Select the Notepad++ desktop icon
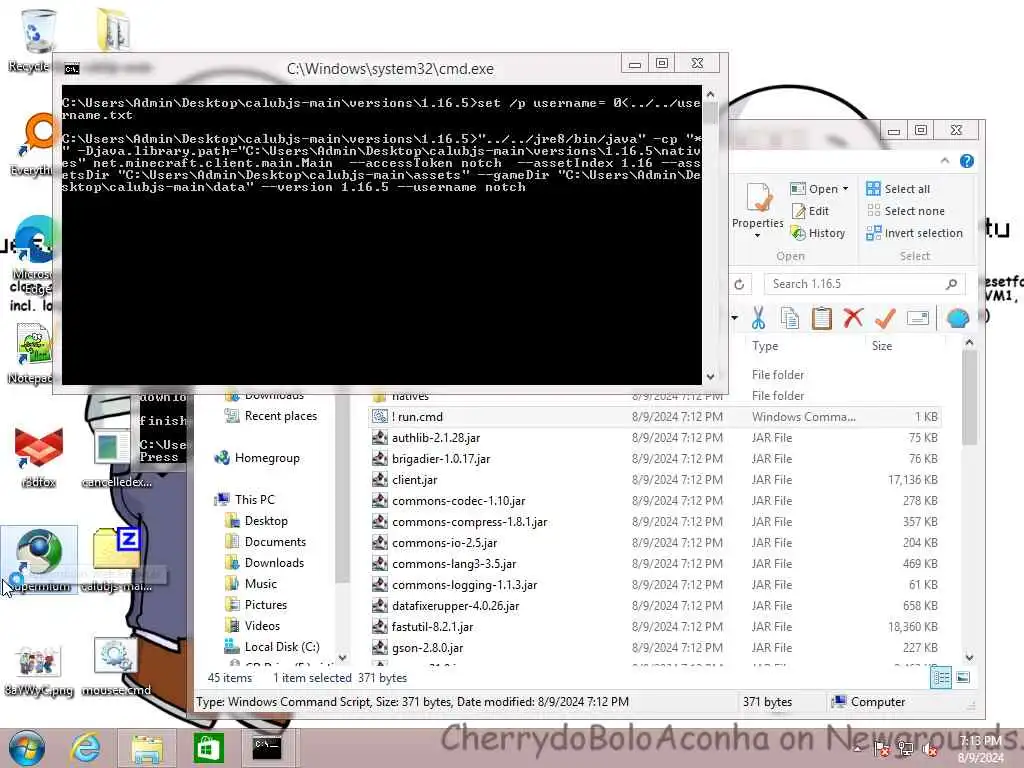Image resolution: width=1024 pixels, height=768 pixels. coord(31,353)
